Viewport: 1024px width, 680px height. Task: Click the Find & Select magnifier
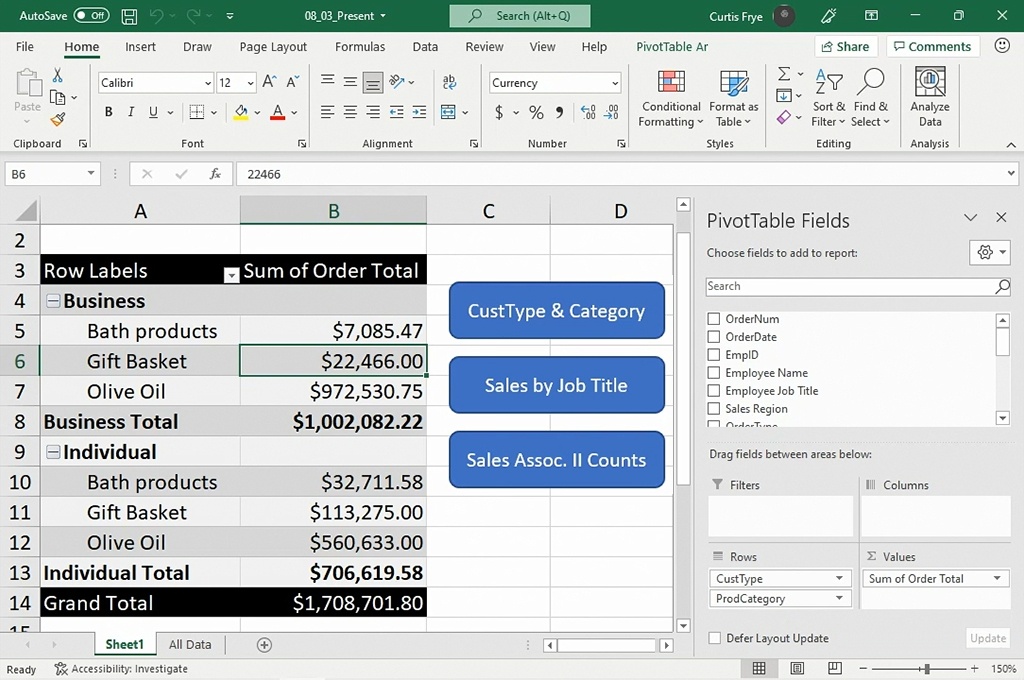coord(870,82)
